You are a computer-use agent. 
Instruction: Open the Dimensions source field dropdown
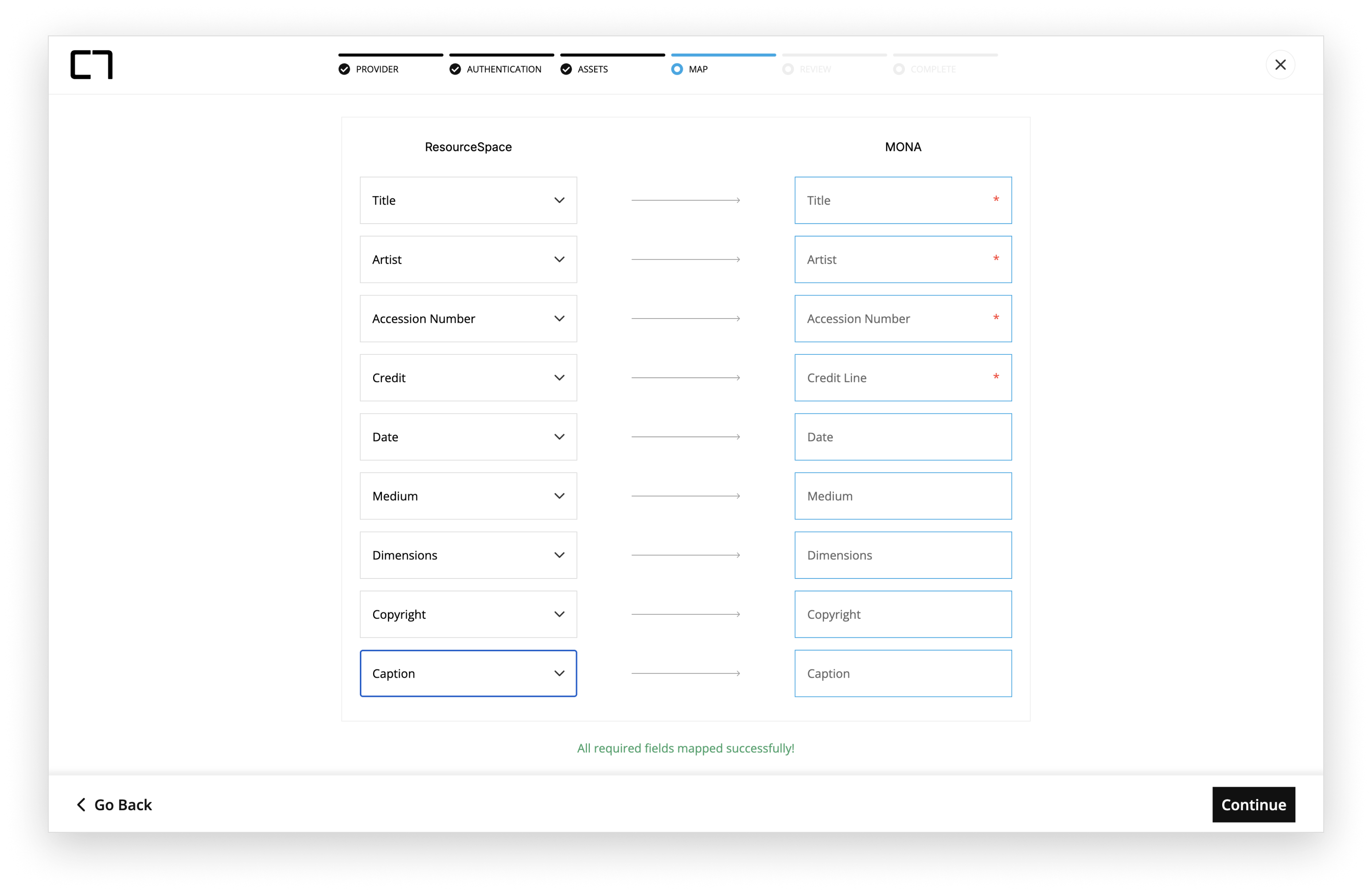pyautogui.click(x=468, y=555)
